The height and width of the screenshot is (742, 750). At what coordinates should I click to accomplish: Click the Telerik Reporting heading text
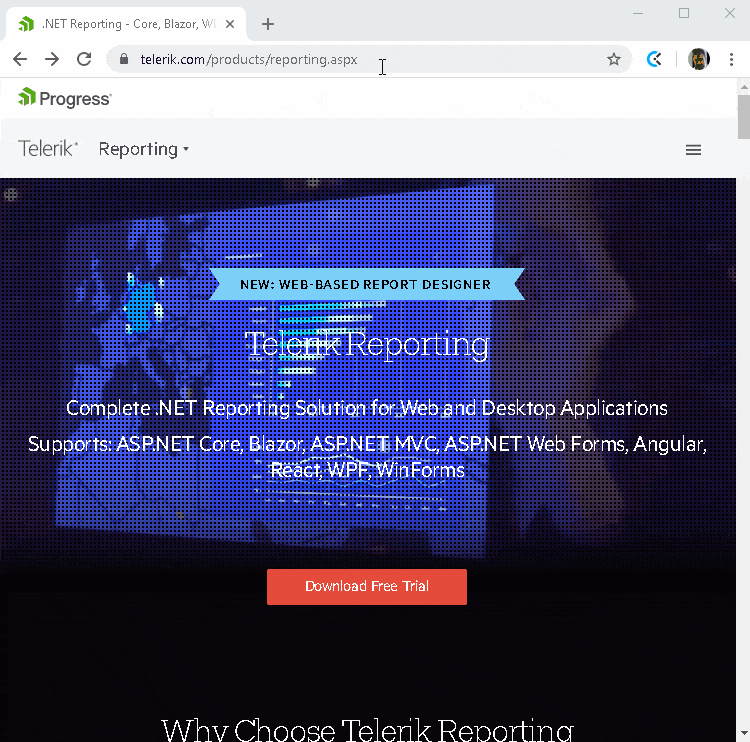367,344
